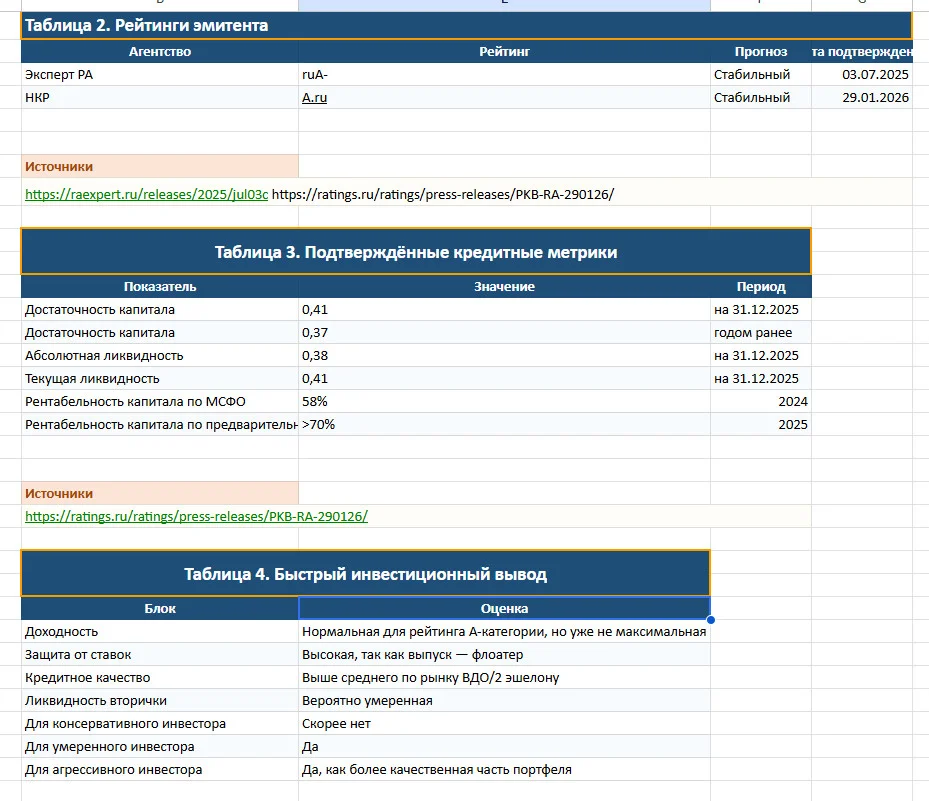Select the 'Рентабельность капитала по МСФО' cell
Viewport: 929px width, 801px height.
[160, 402]
